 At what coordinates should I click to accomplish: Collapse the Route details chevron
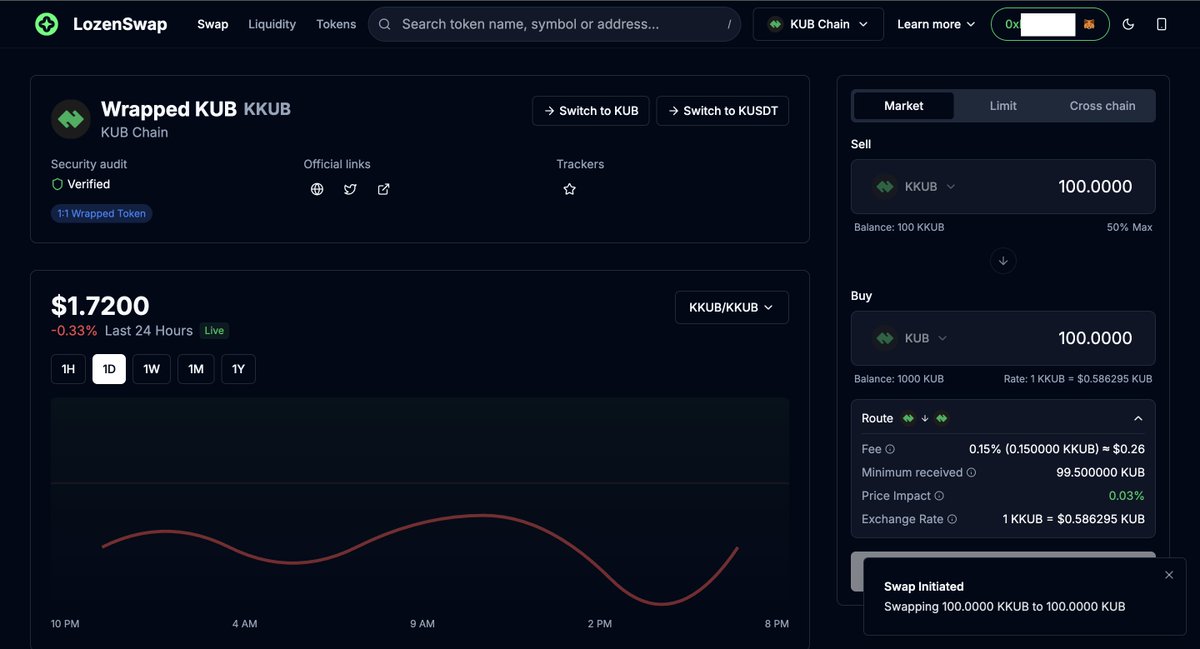point(1138,418)
